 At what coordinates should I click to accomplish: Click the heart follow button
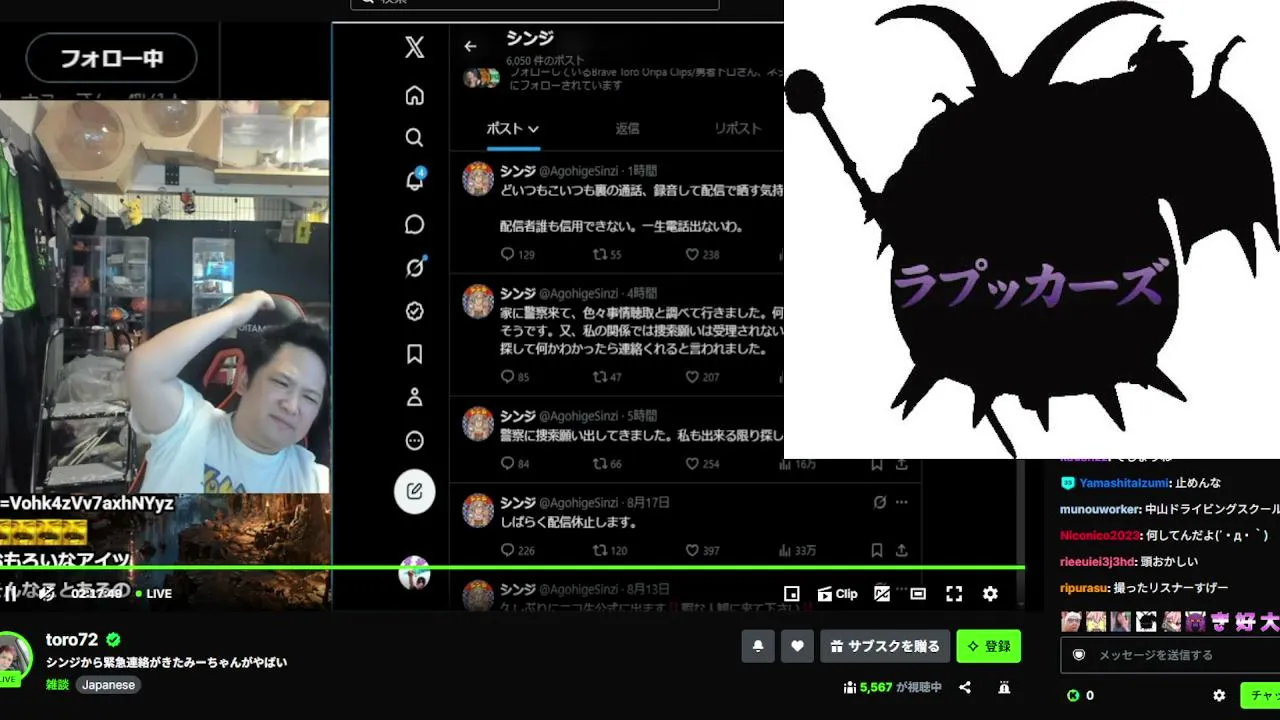797,646
